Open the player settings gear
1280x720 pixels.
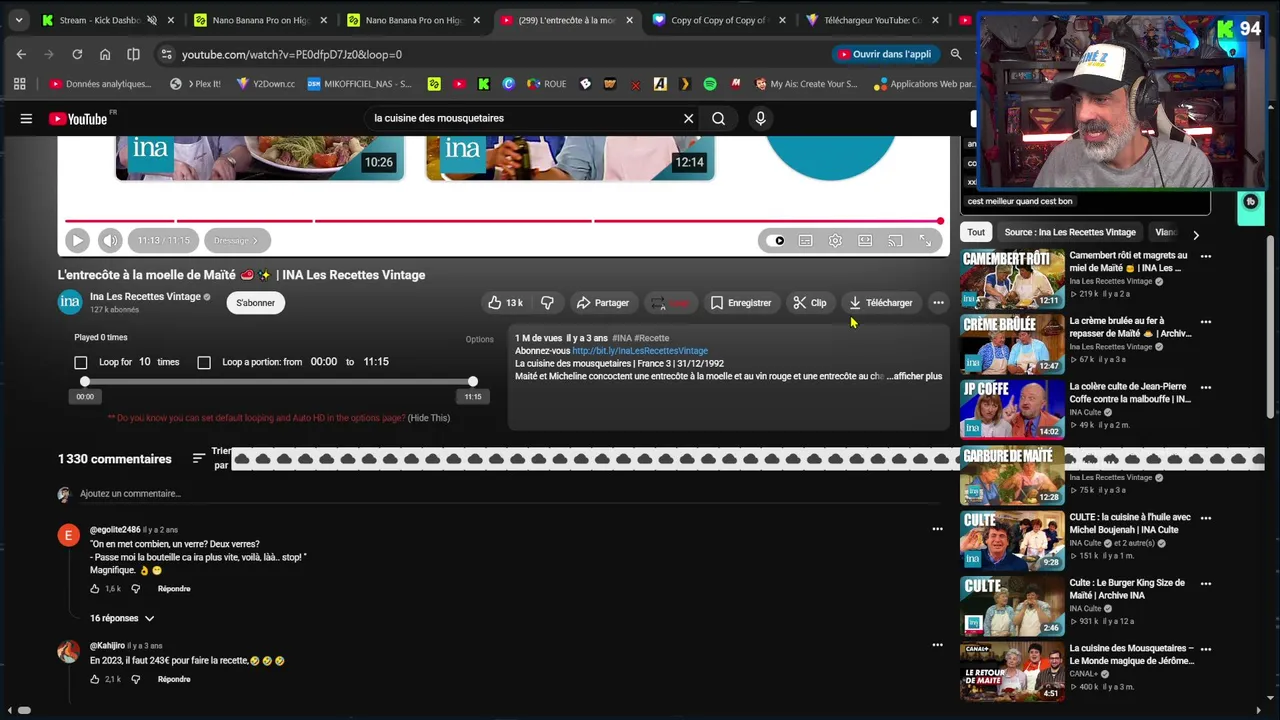(835, 240)
